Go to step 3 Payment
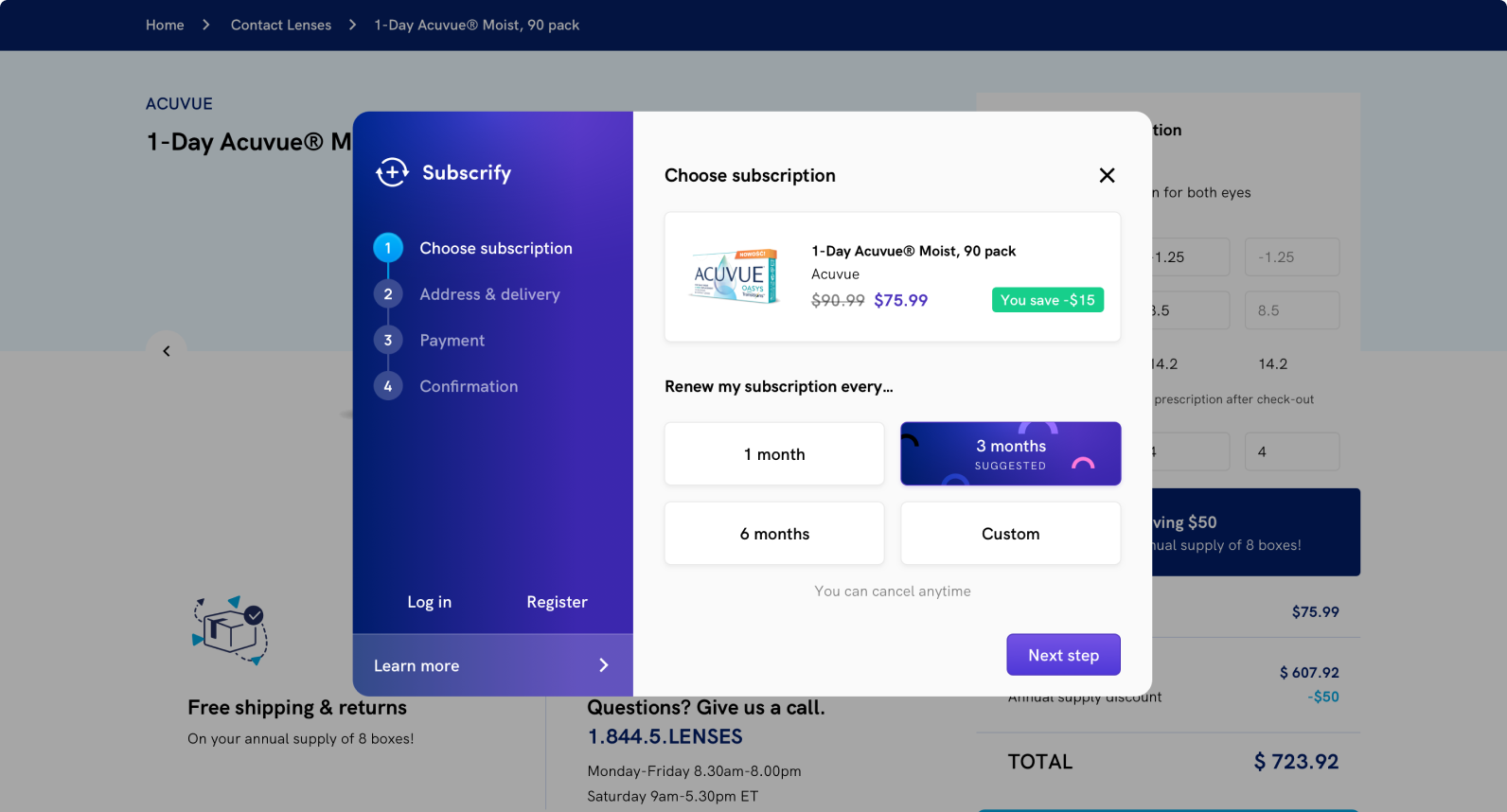 coord(430,340)
